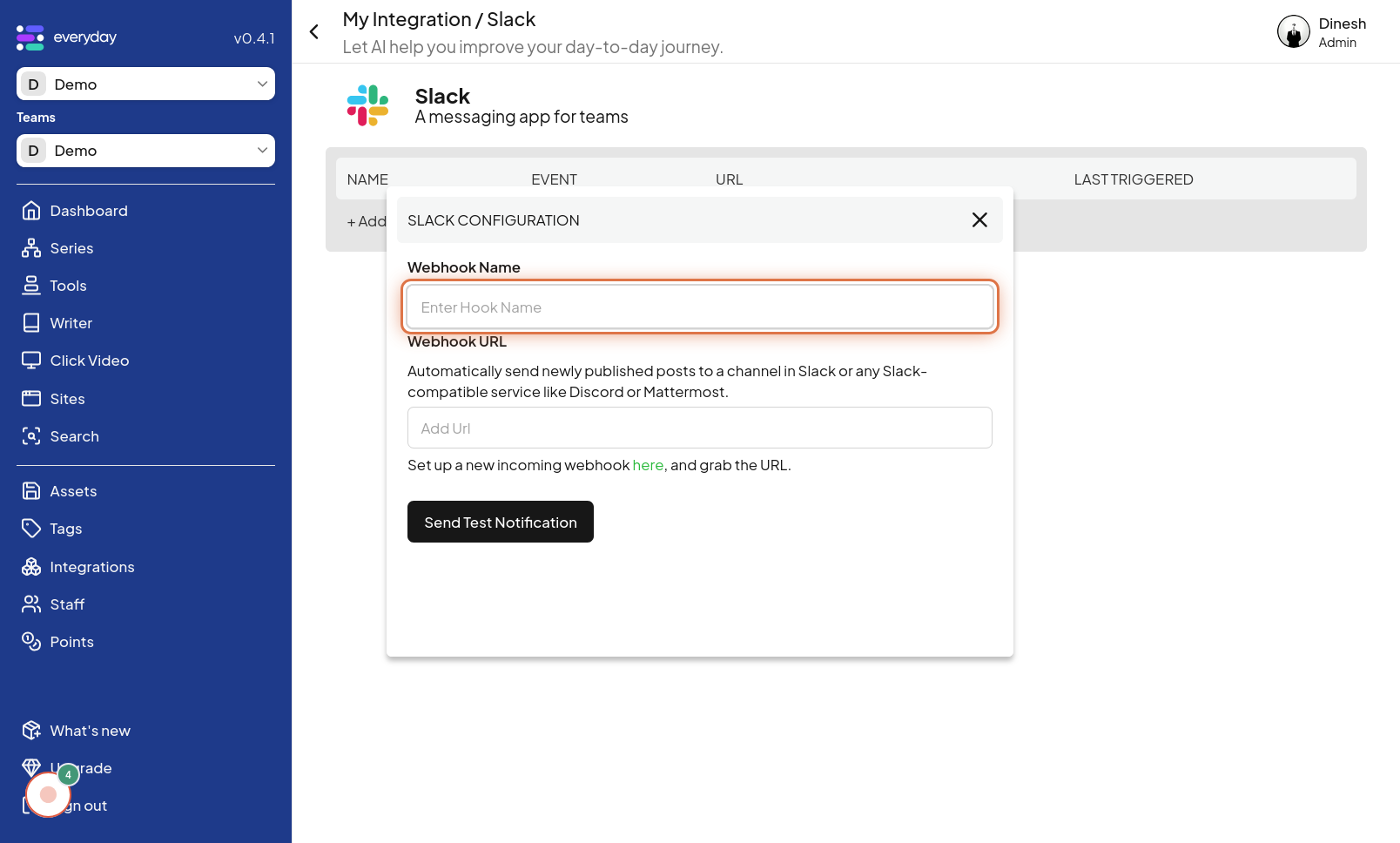The height and width of the screenshot is (843, 1400).
Task: Click the Upgrade diamond icon
Action: pos(31,766)
